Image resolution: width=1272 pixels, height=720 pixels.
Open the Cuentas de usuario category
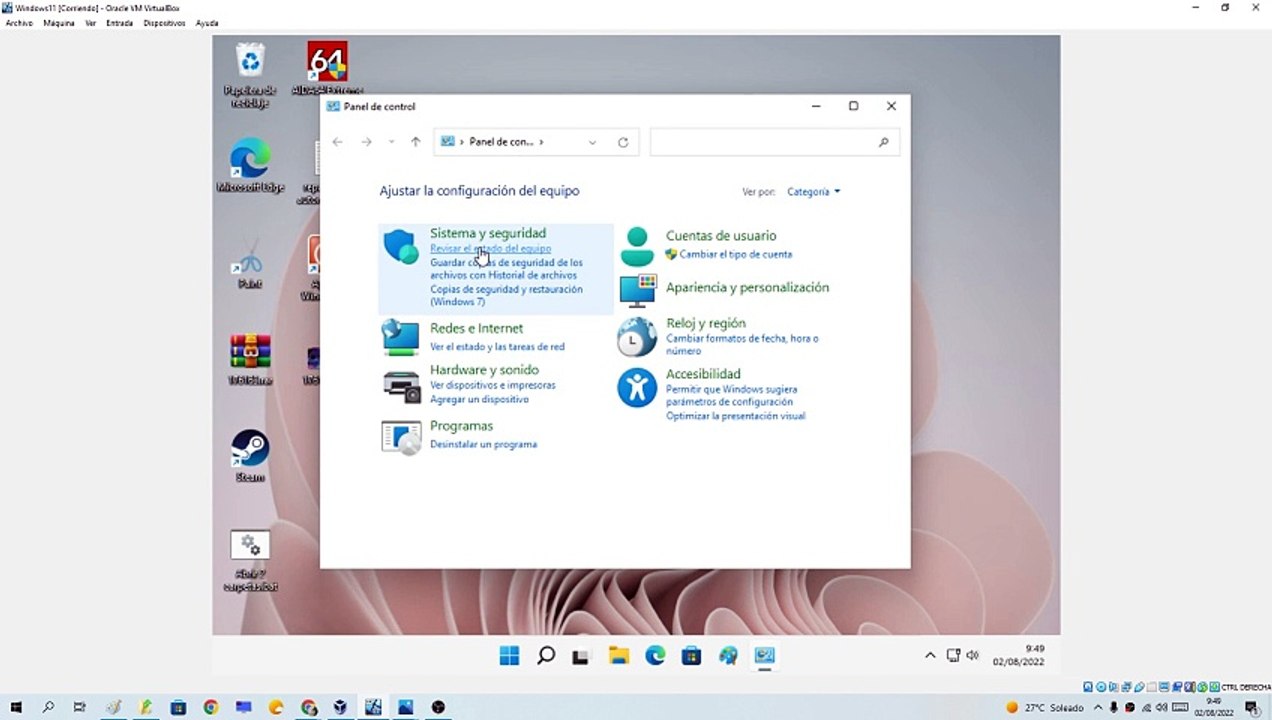(721, 236)
